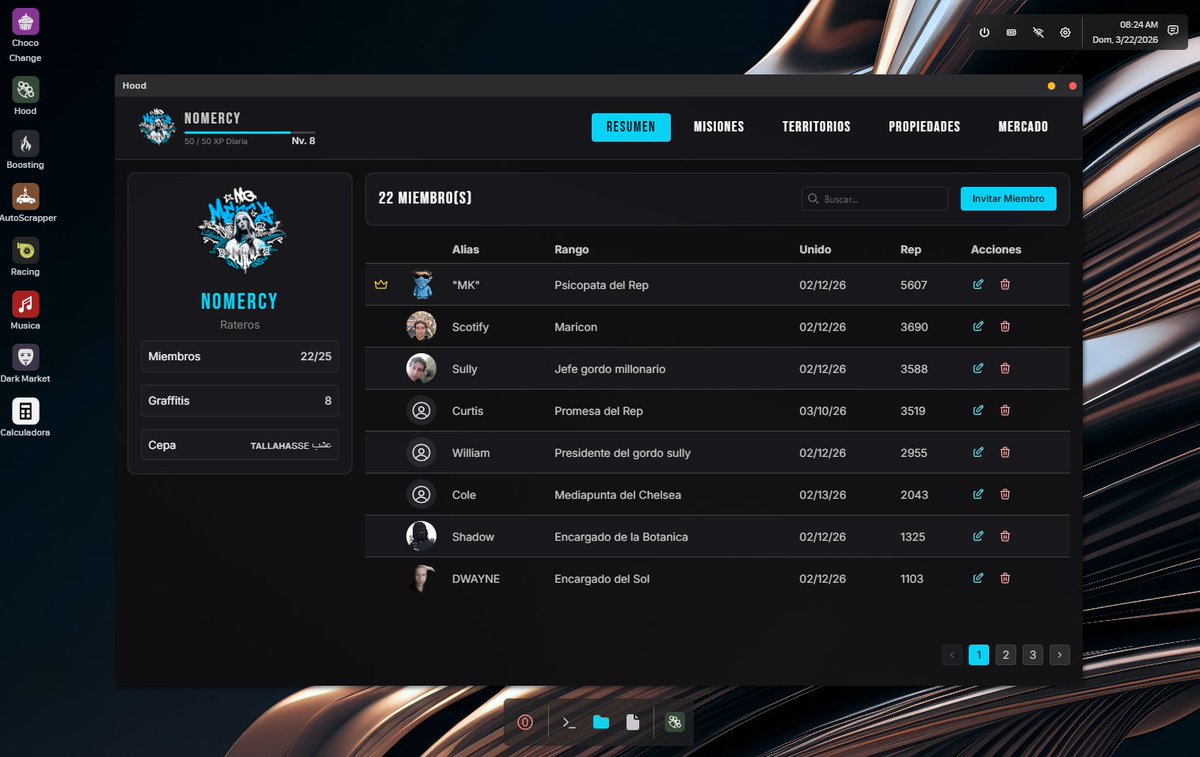Edit member Cole

click(x=978, y=495)
